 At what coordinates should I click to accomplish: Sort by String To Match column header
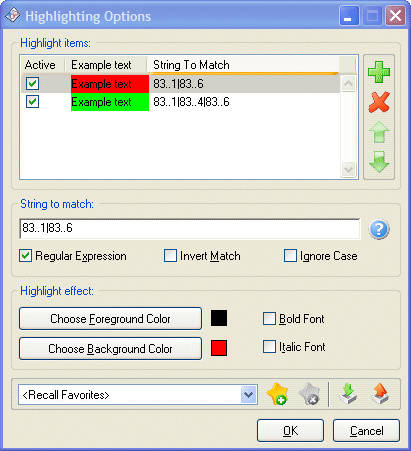(243, 65)
